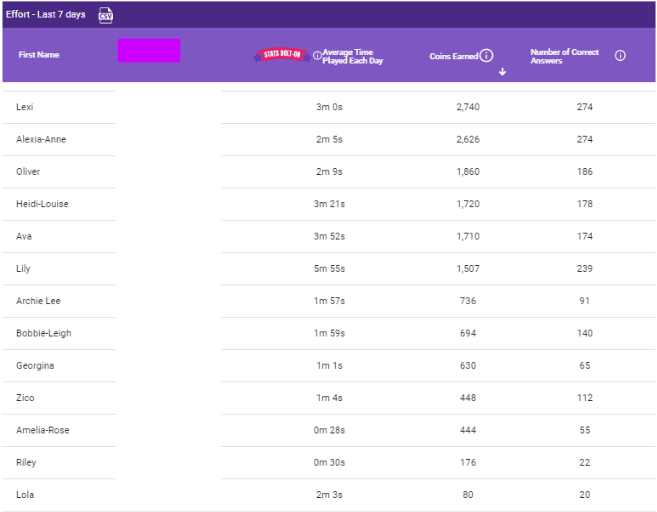Open student Alexia-Anne's name
This screenshot has width=657, height=512.
[41, 139]
